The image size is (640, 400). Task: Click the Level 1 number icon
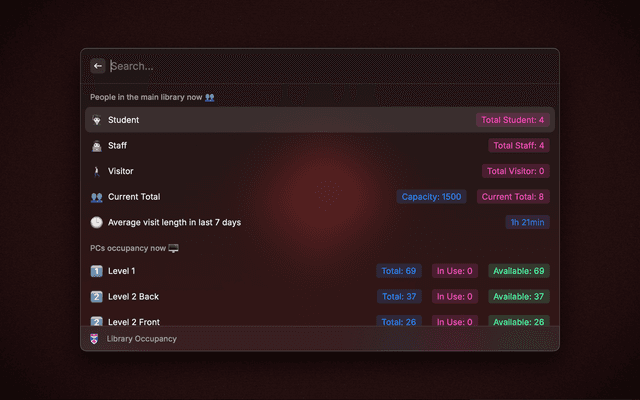click(96, 271)
